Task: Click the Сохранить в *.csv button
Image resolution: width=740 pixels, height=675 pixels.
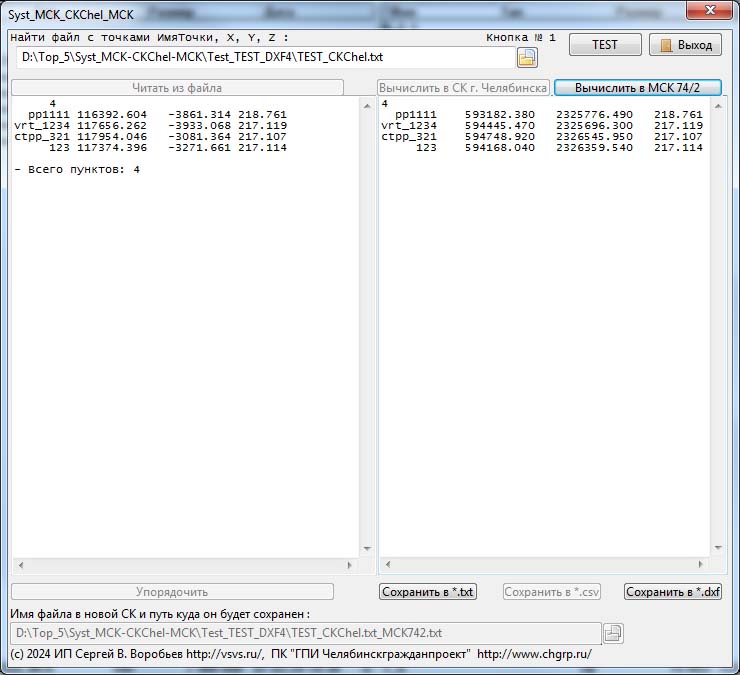Action: click(x=552, y=592)
